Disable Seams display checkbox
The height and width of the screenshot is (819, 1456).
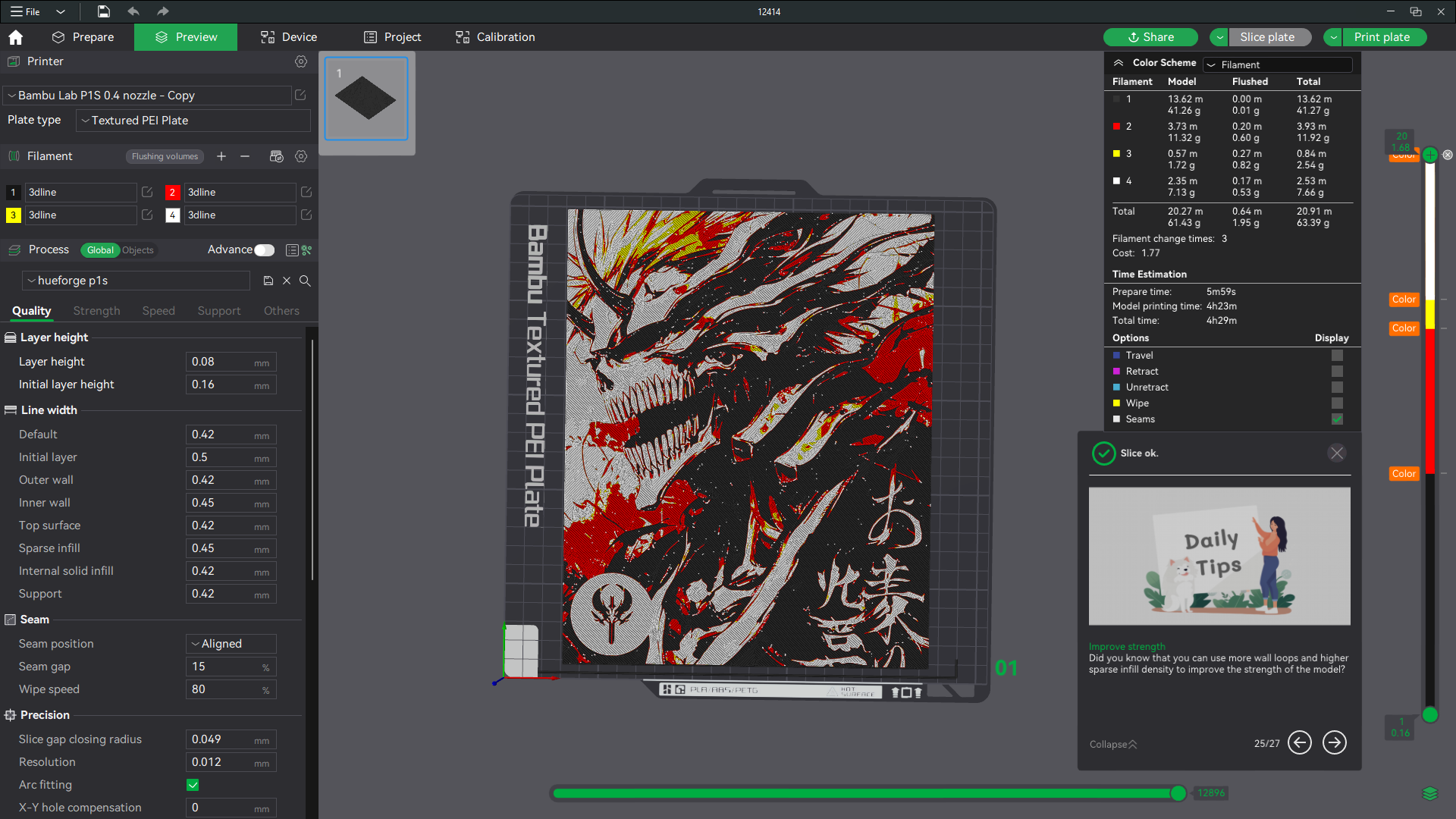click(1337, 419)
